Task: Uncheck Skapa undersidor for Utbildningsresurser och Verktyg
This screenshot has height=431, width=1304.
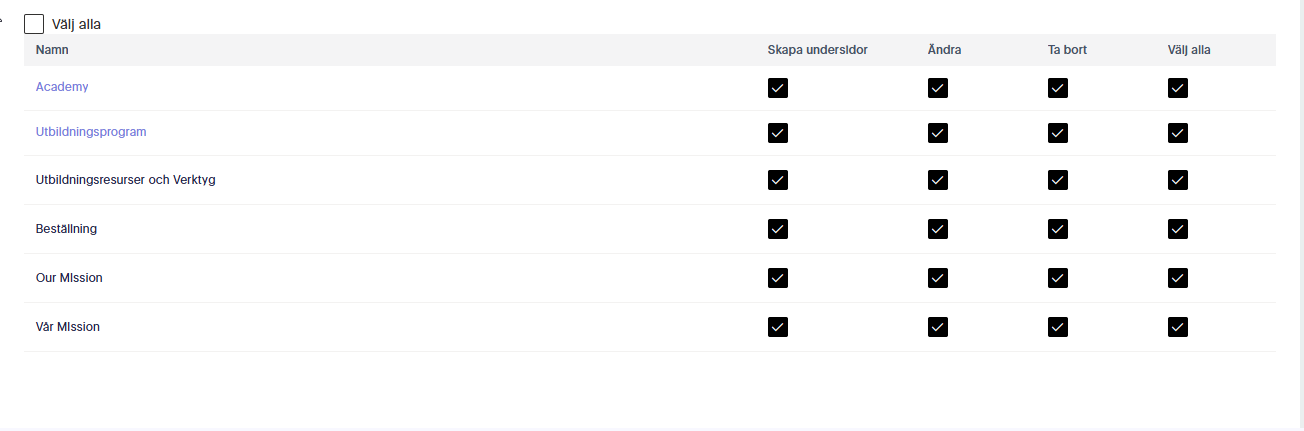Action: pyautogui.click(x=778, y=180)
